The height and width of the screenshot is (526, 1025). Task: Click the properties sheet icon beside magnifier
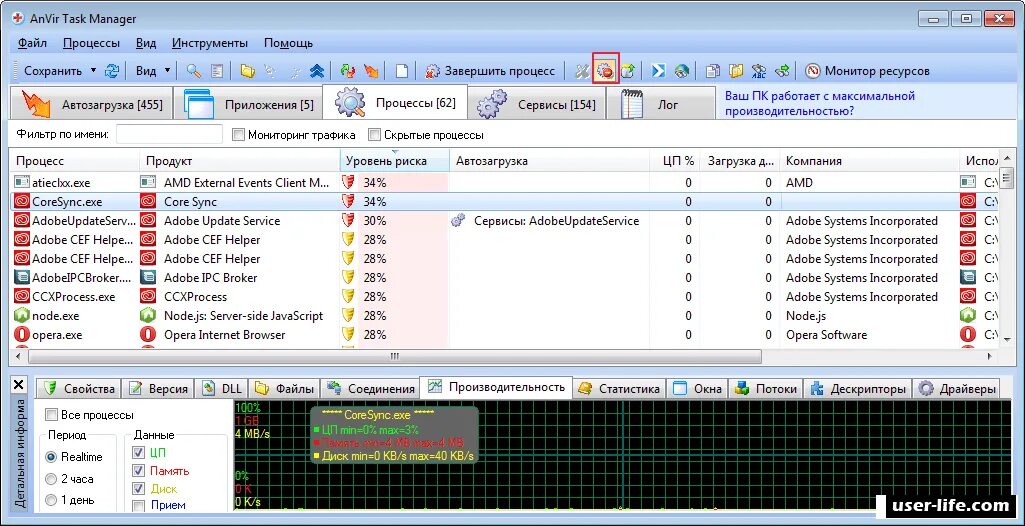(x=216, y=71)
